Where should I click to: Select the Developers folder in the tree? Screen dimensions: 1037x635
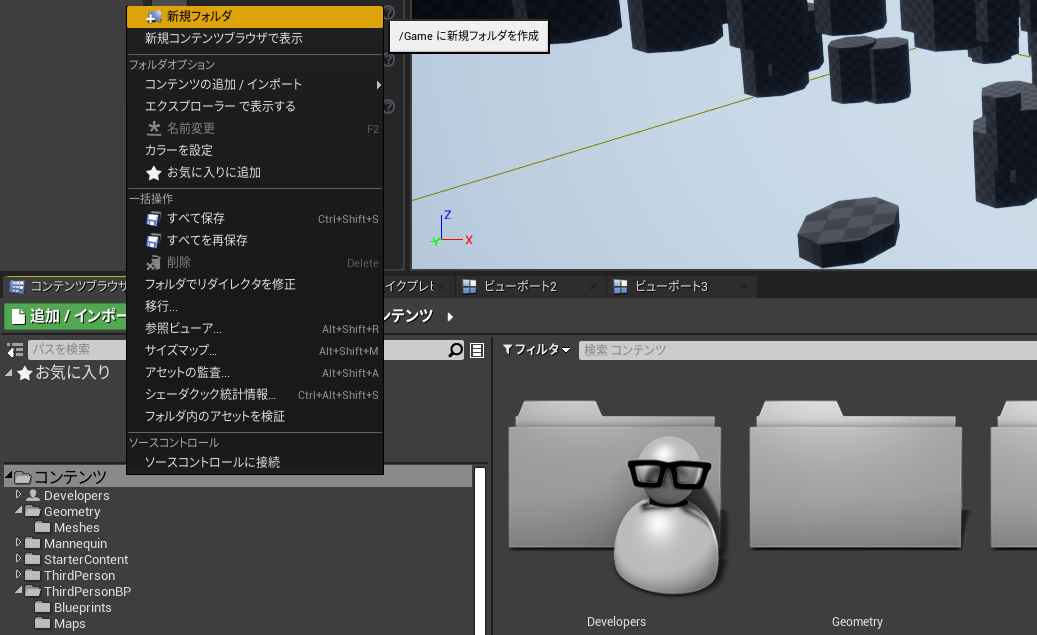pos(76,495)
